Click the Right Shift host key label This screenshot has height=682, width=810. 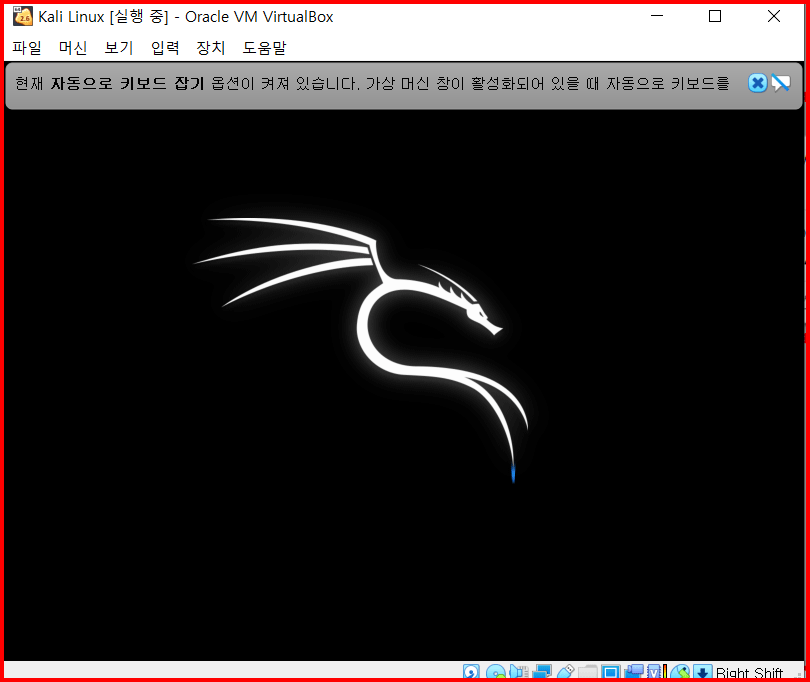coord(749,672)
